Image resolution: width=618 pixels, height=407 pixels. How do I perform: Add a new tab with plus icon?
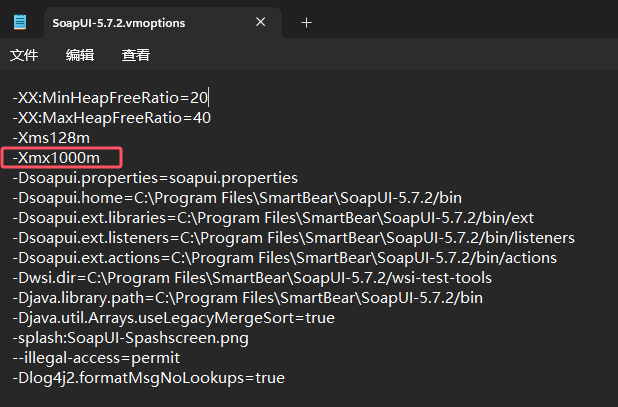tap(306, 23)
